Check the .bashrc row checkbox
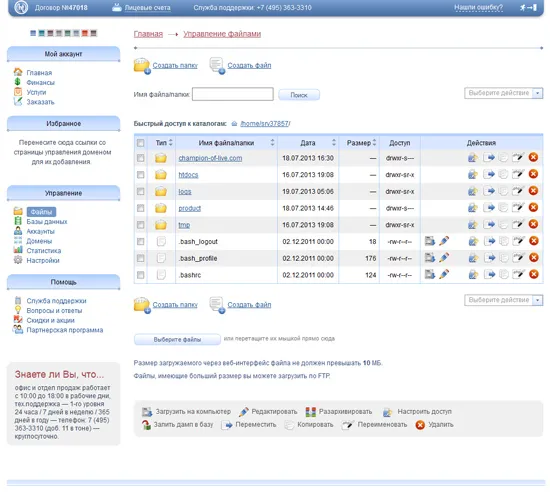Image resolution: width=550 pixels, height=496 pixels. [x=141, y=275]
